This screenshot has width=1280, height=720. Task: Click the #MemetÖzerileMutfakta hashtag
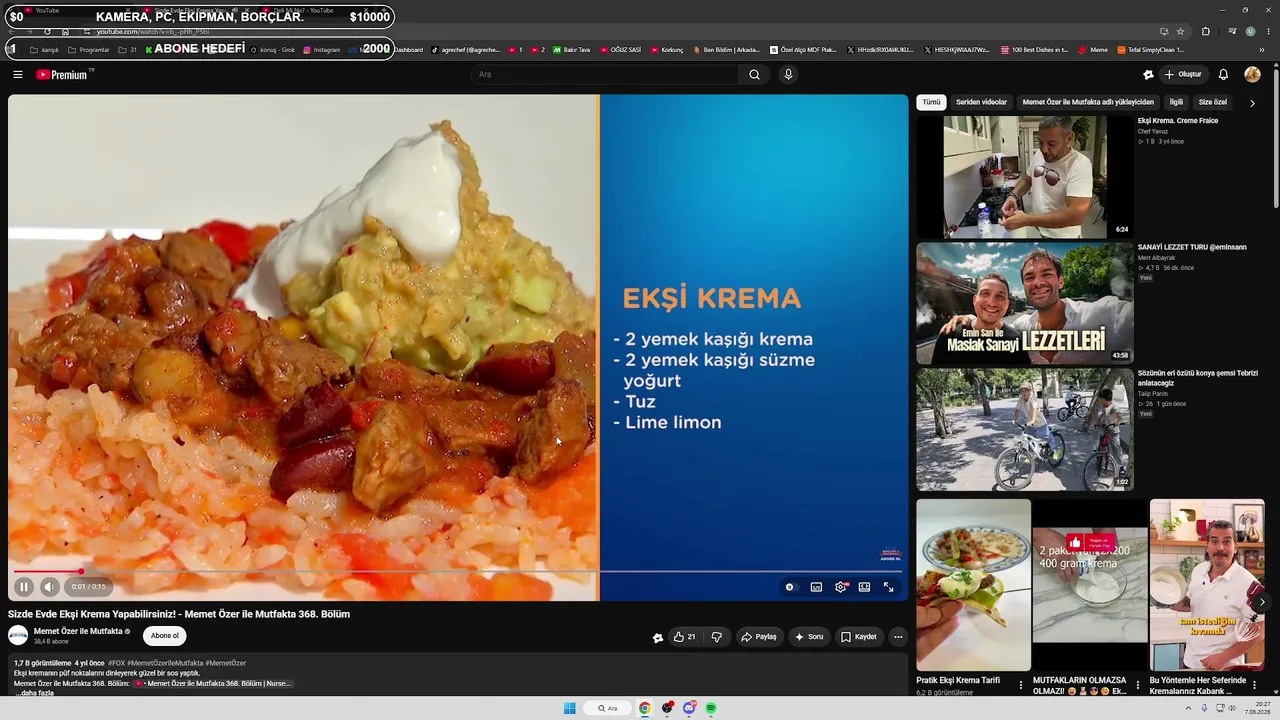click(x=165, y=663)
